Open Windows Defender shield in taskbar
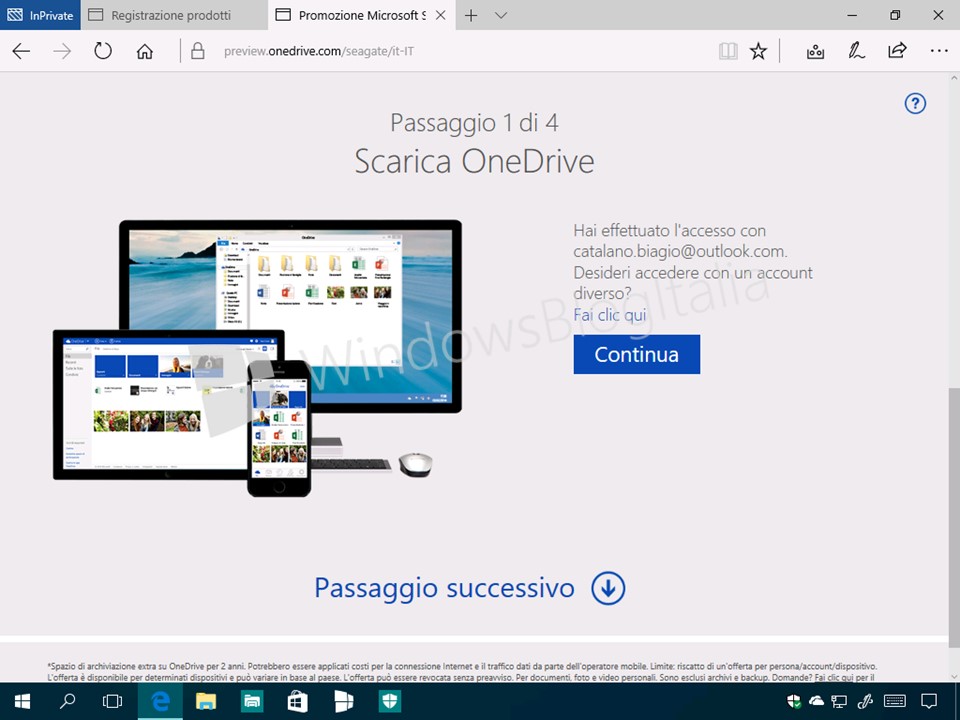This screenshot has height=720, width=960. (x=390, y=702)
